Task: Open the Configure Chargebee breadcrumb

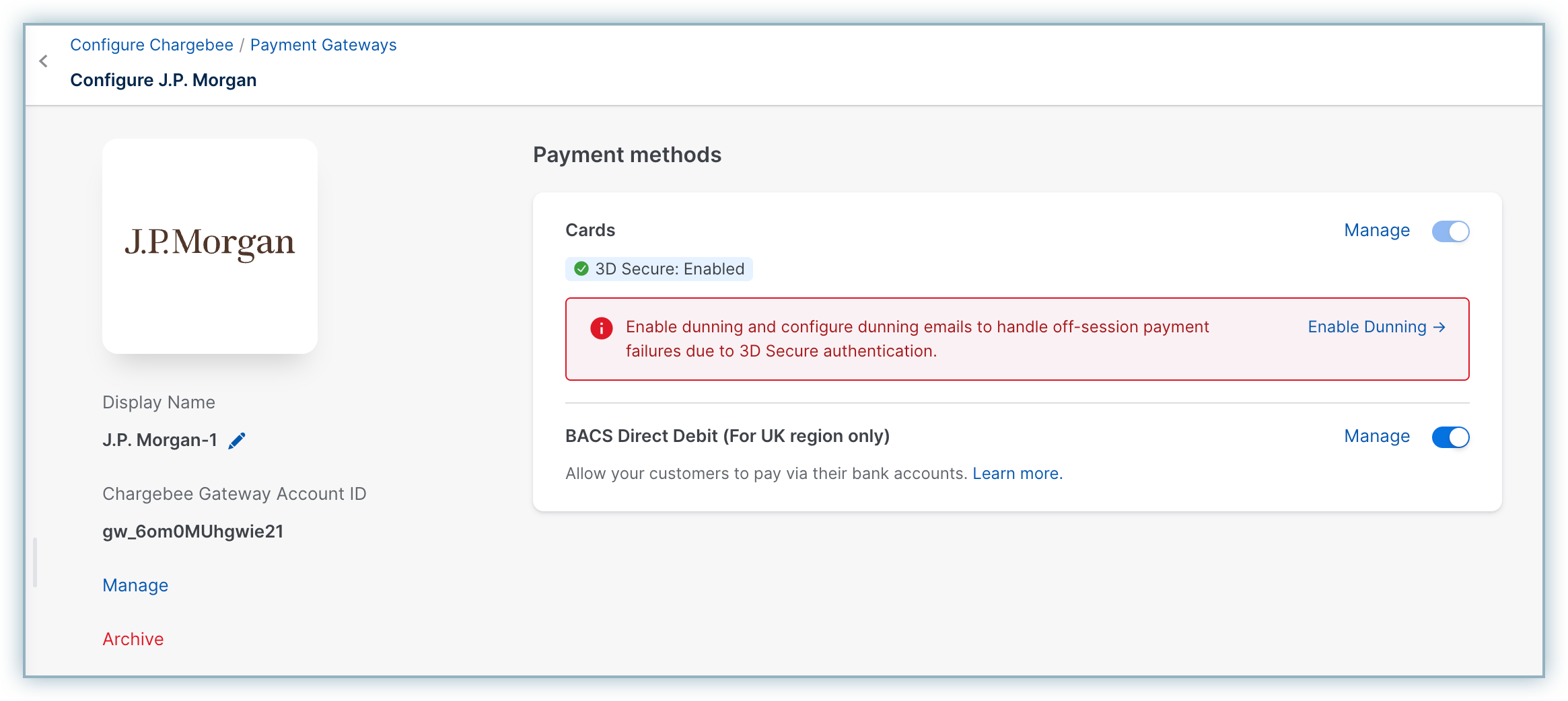Action: (x=152, y=45)
